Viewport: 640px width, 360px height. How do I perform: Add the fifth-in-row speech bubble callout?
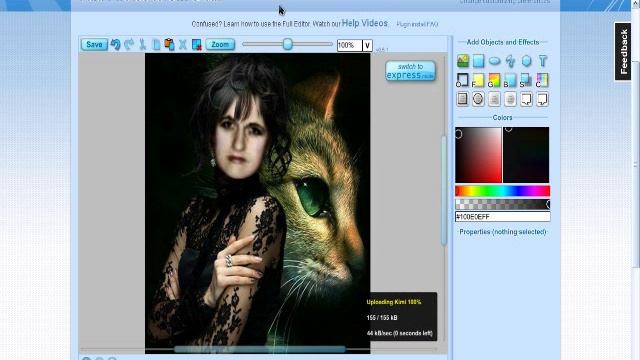click(x=527, y=99)
